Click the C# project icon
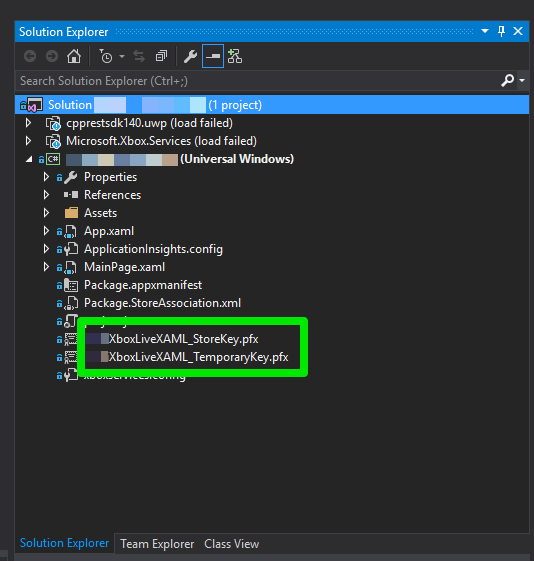This screenshot has height=561, width=534. click(x=53, y=159)
